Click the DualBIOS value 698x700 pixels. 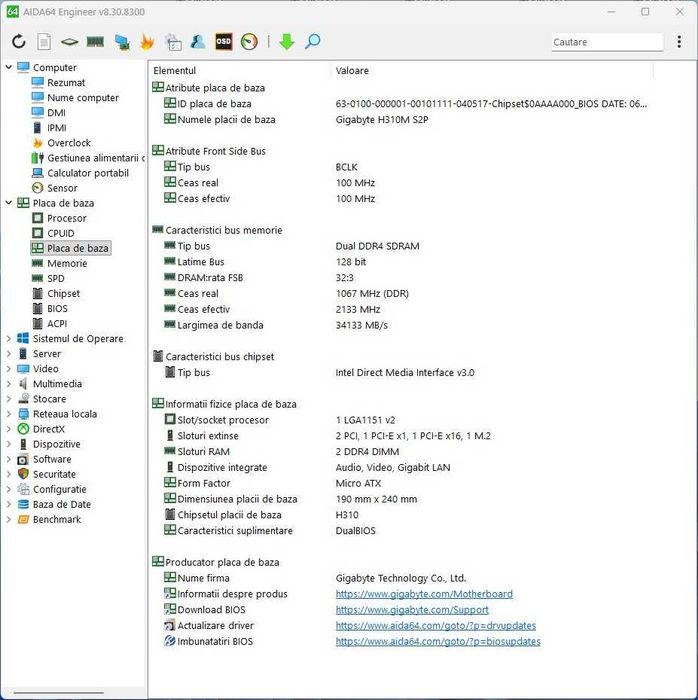355,531
